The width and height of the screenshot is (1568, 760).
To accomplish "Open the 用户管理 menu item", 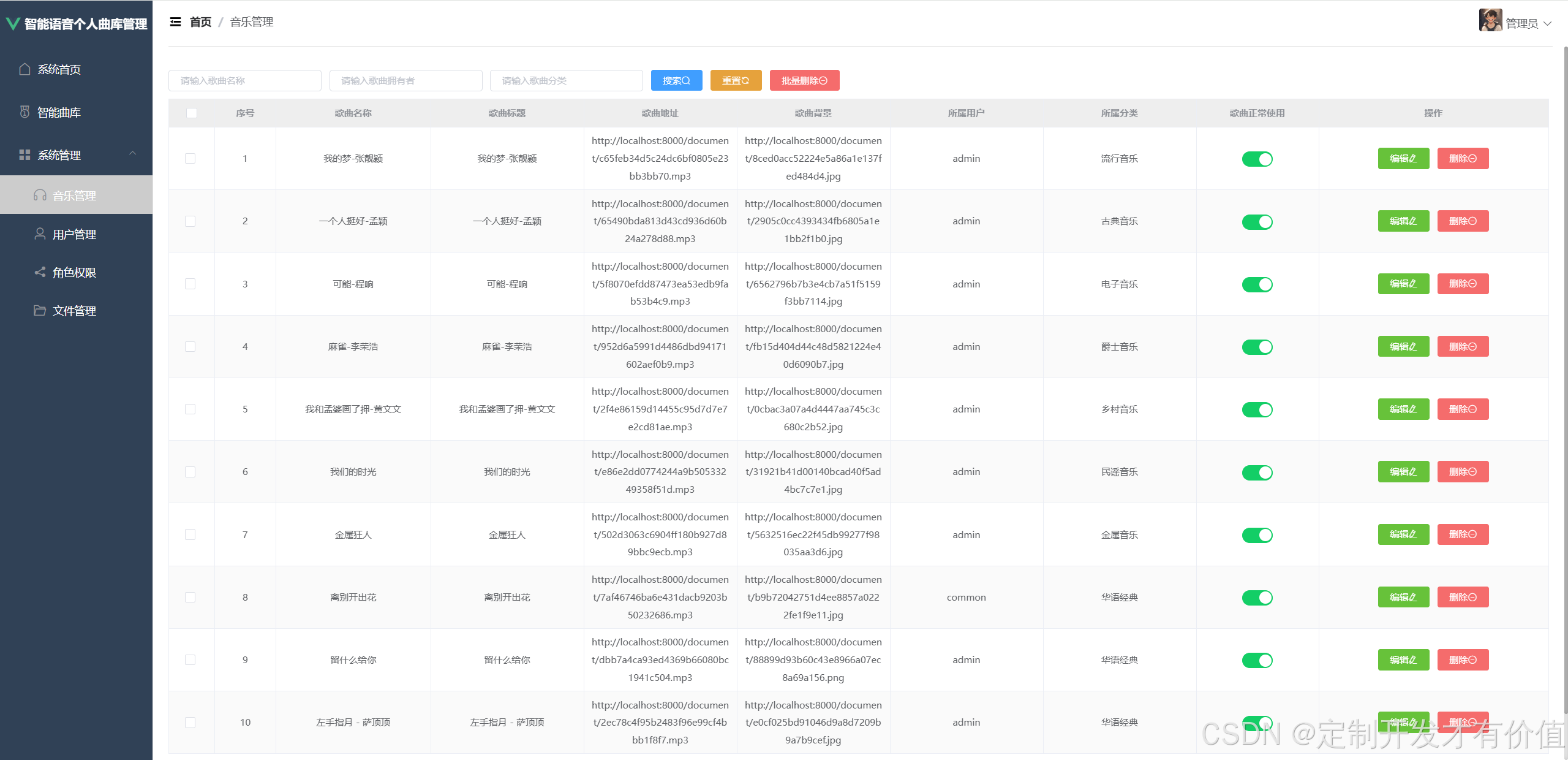I will tap(74, 234).
